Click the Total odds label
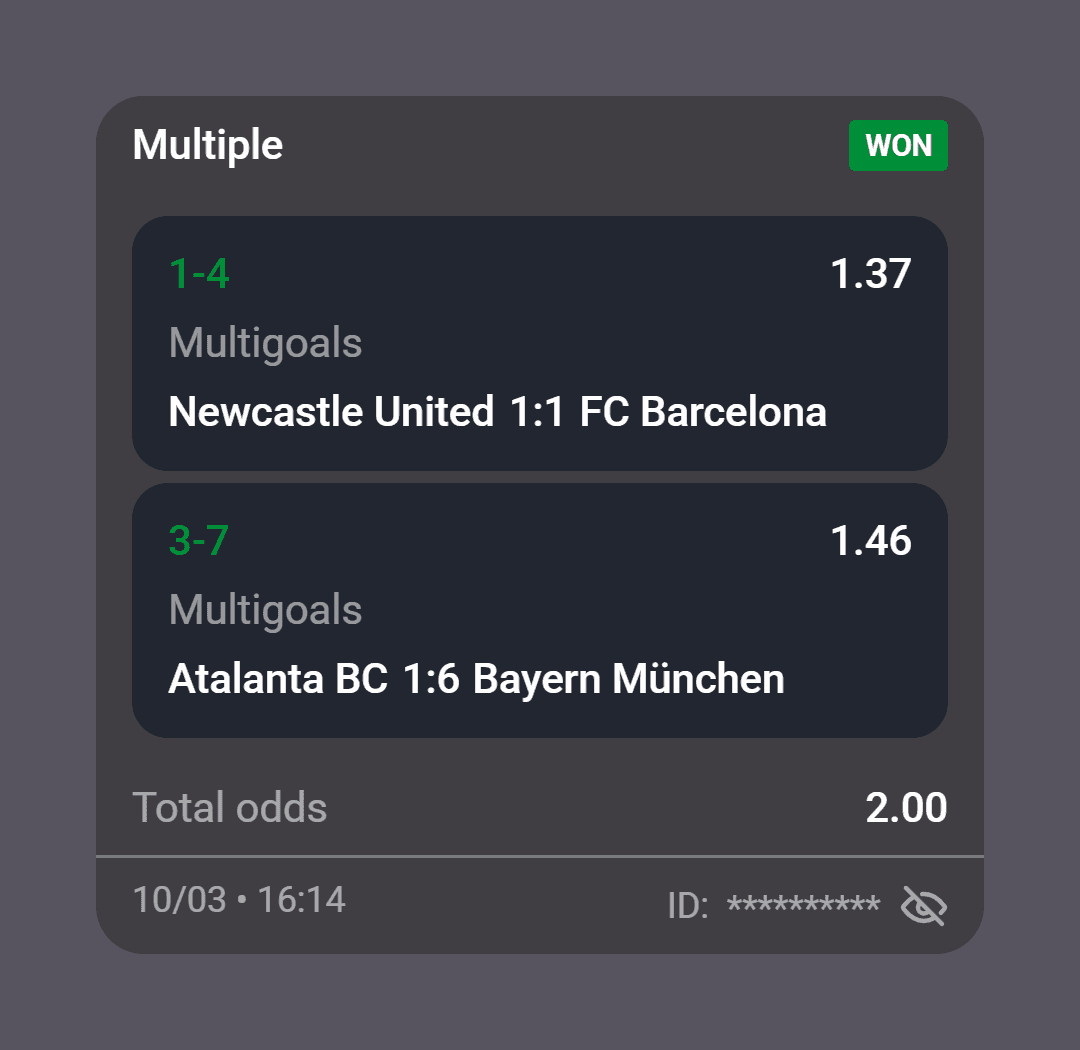Screen dimensions: 1080x1050 click(x=230, y=807)
